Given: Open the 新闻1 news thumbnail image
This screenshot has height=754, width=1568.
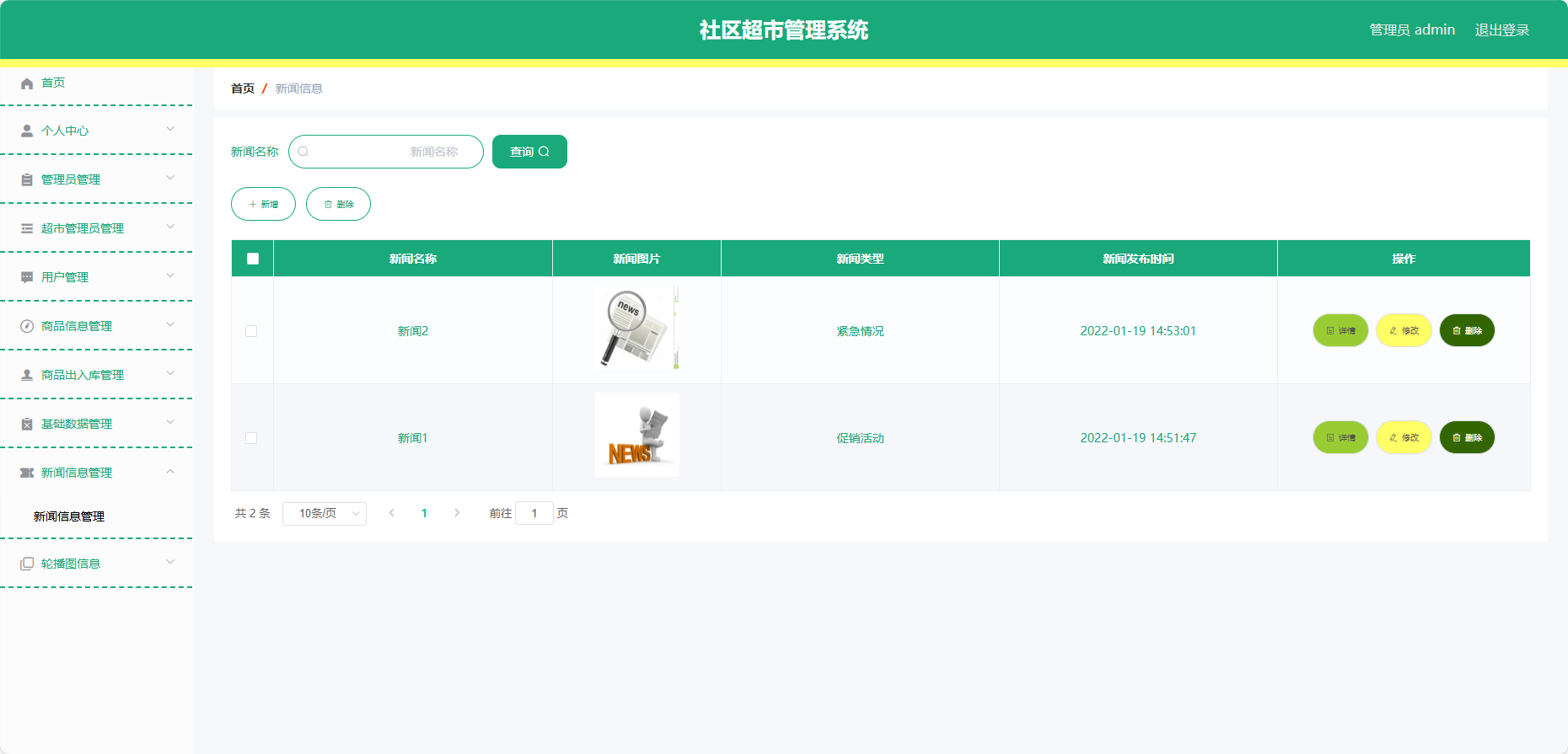Looking at the screenshot, I should pos(636,435).
